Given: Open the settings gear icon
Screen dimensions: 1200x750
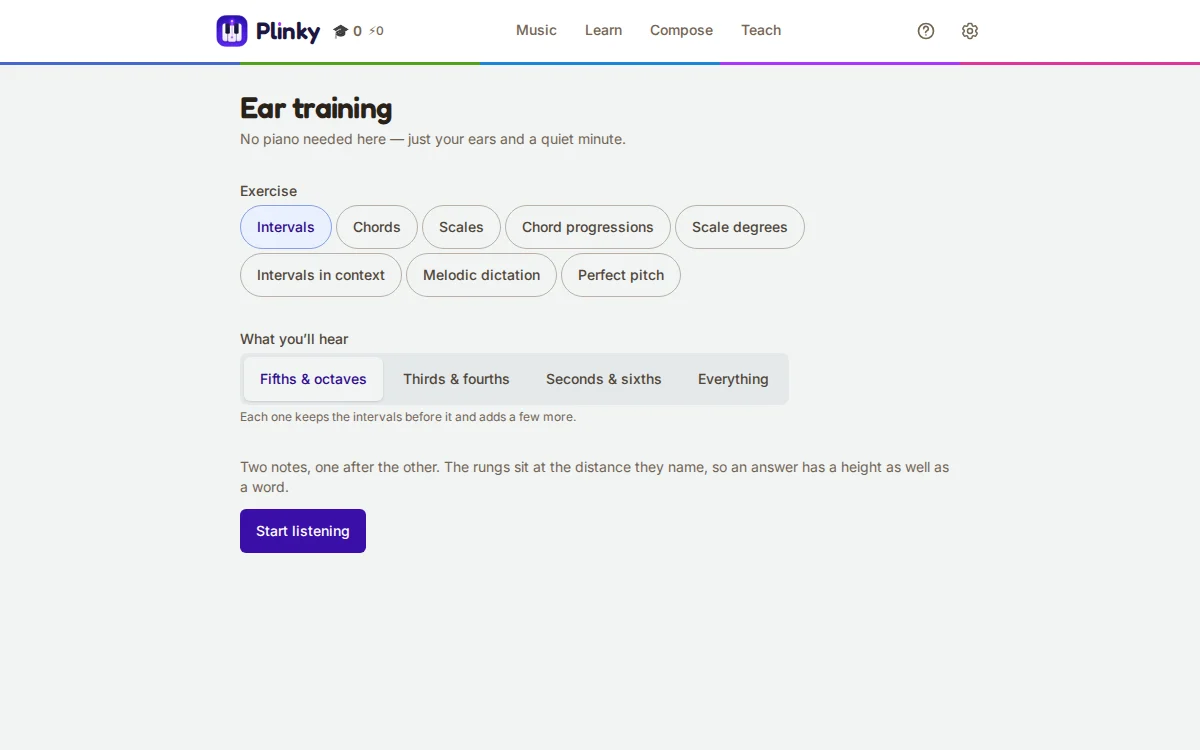Looking at the screenshot, I should click(x=970, y=31).
